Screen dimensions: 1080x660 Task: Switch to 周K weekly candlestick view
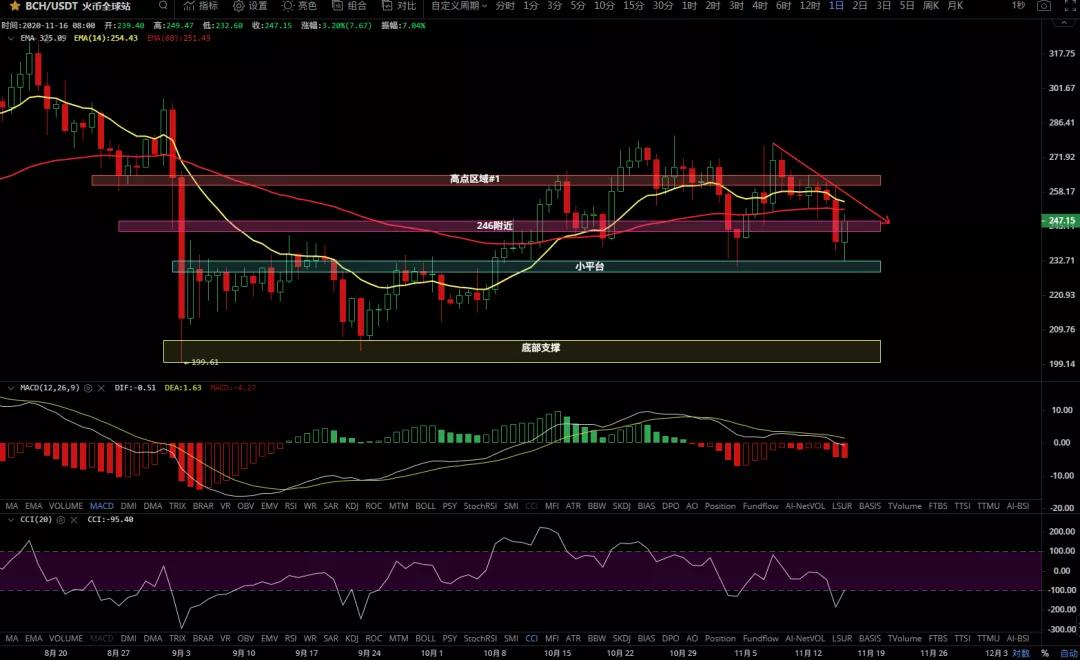pyautogui.click(x=930, y=6)
